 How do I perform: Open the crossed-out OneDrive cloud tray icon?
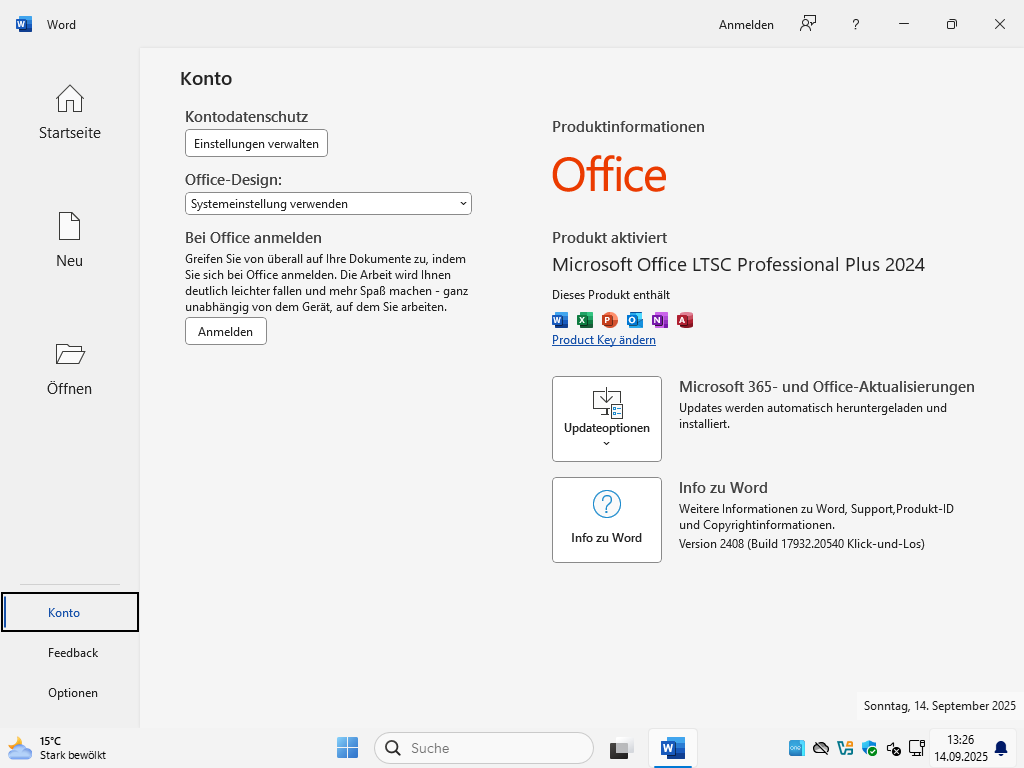click(821, 748)
